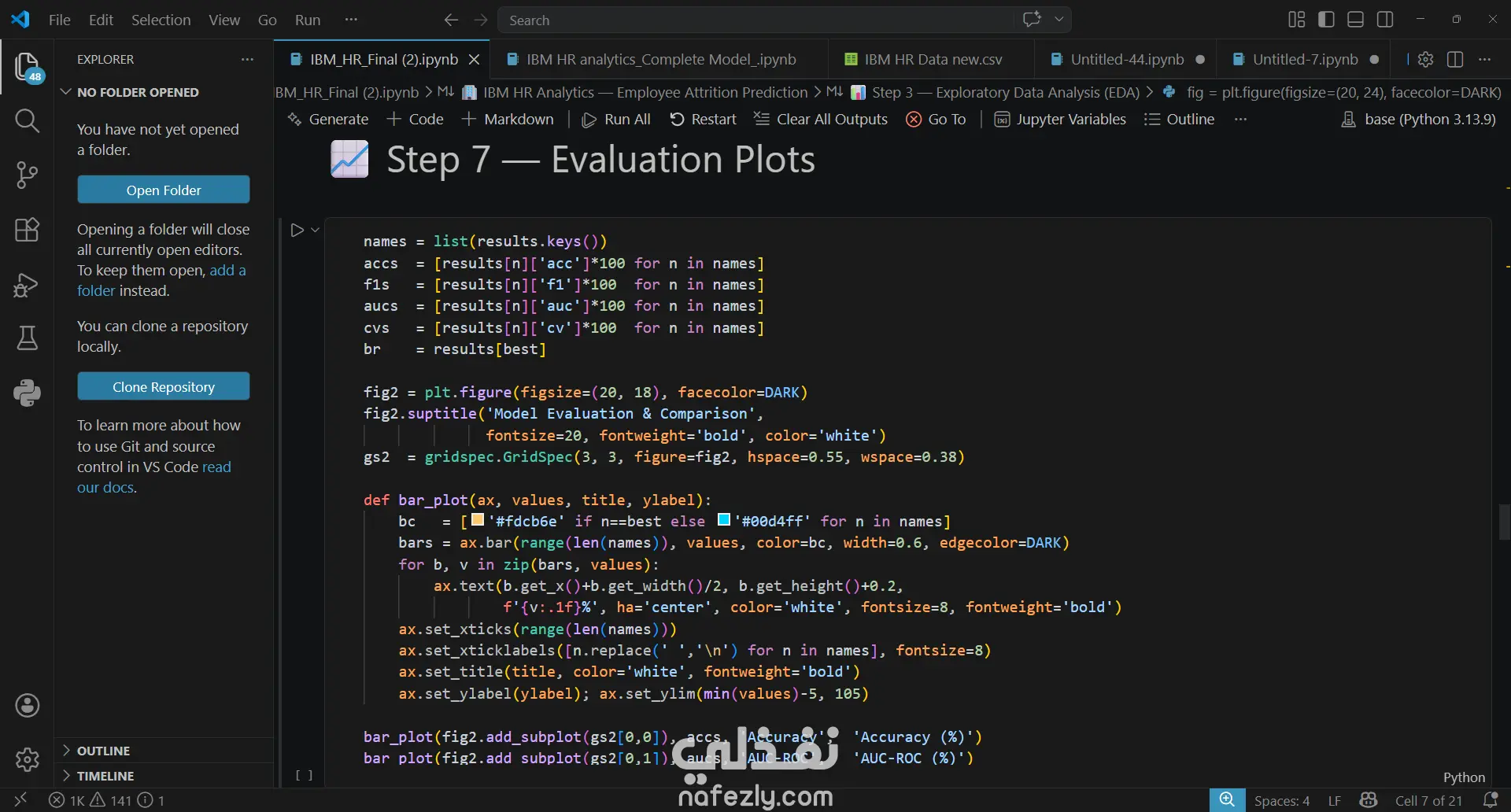
Task: Expand run options arrow beside cell
Action: 315,230
